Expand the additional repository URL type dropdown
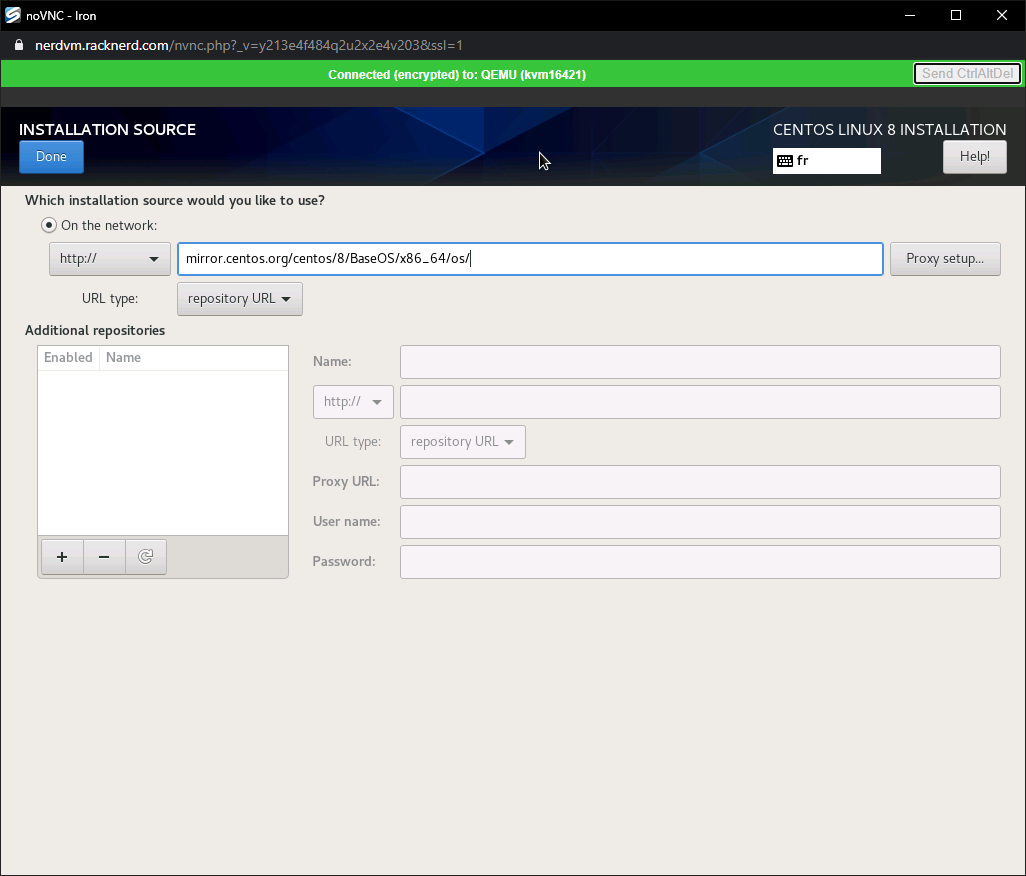 coord(462,442)
